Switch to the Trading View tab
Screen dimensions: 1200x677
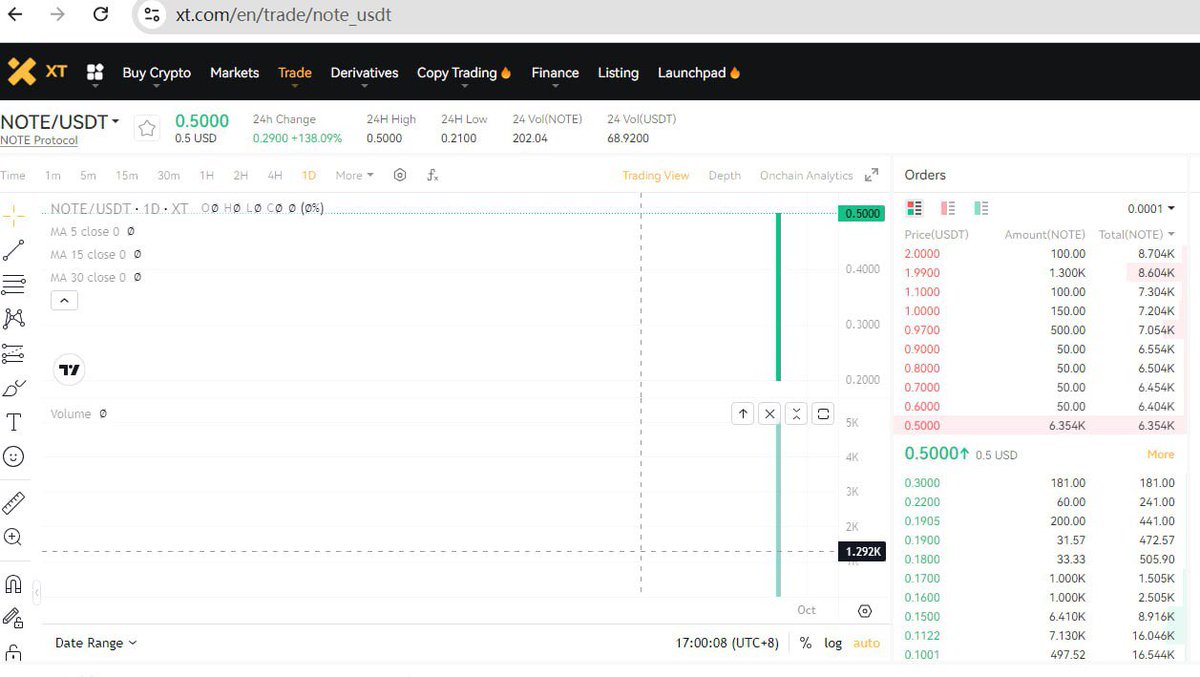(x=655, y=175)
